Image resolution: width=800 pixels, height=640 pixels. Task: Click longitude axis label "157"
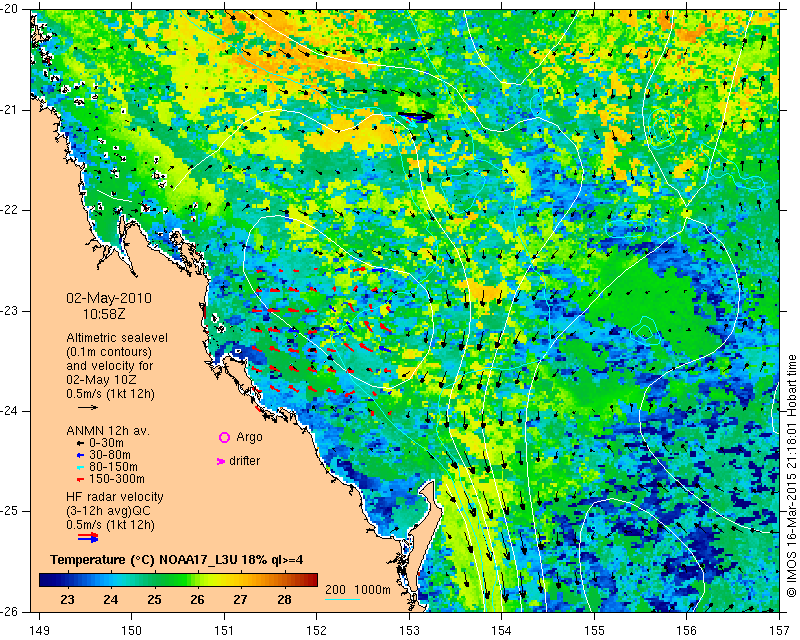coord(780,631)
